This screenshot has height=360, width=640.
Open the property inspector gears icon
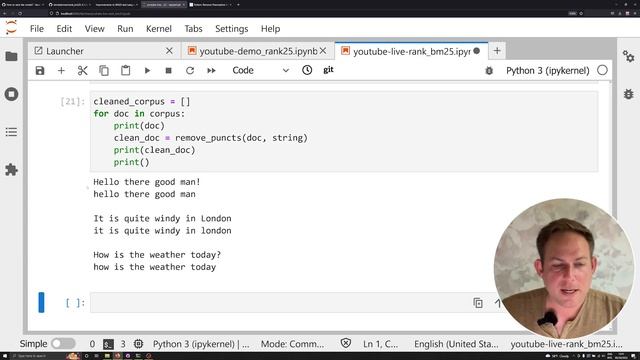coord(628,56)
